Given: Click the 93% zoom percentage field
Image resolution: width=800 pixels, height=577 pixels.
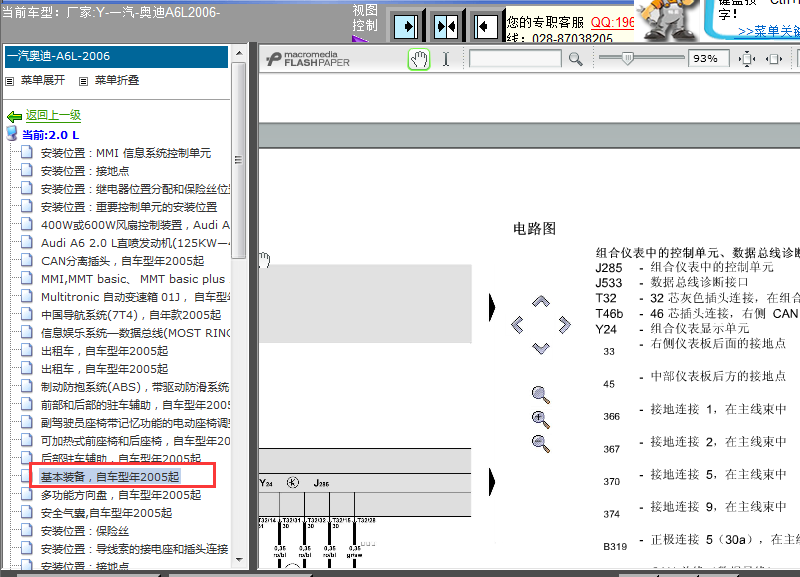Looking at the screenshot, I should 708,59.
